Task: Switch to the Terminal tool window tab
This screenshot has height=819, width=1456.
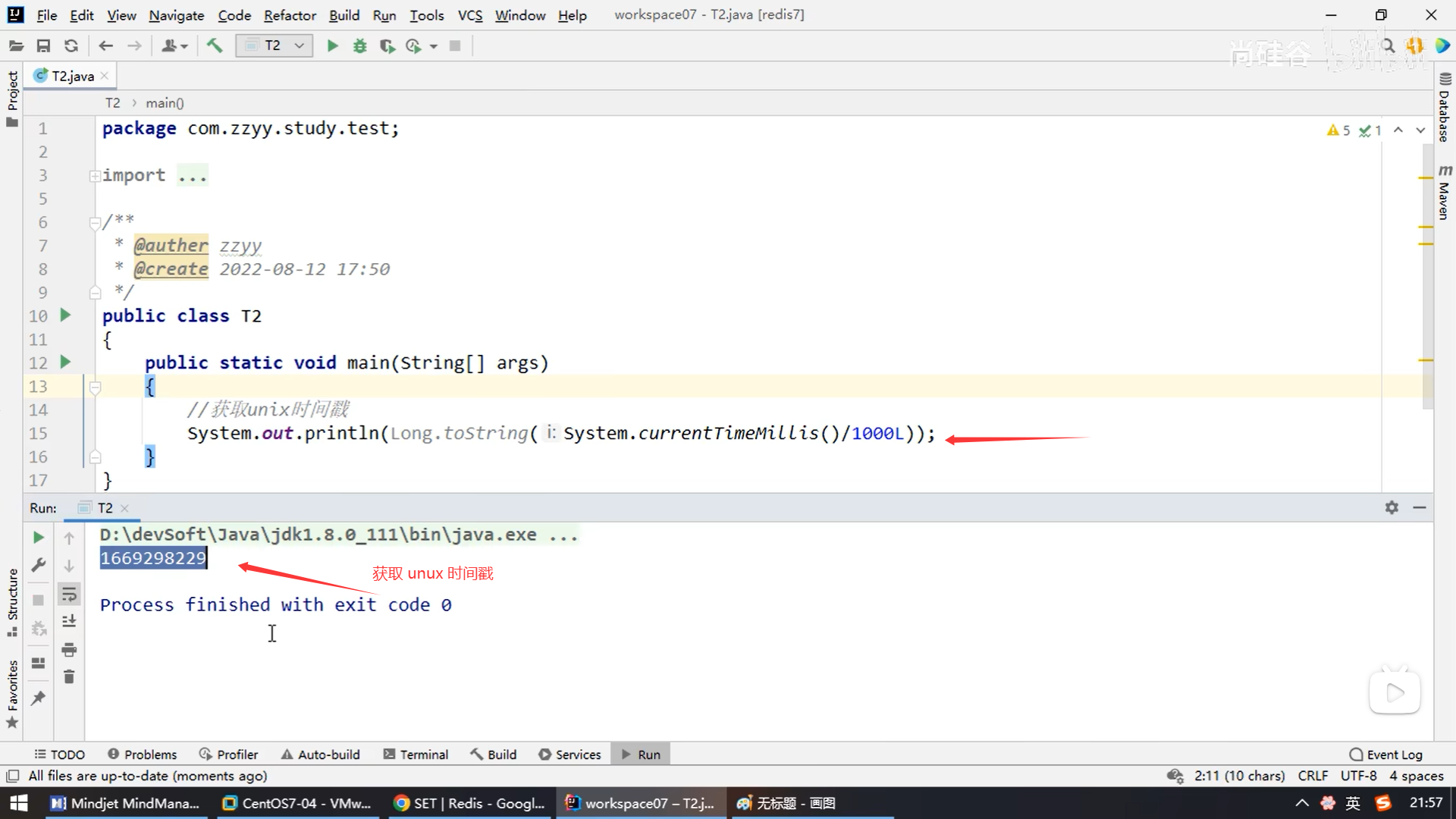Action: click(x=416, y=755)
